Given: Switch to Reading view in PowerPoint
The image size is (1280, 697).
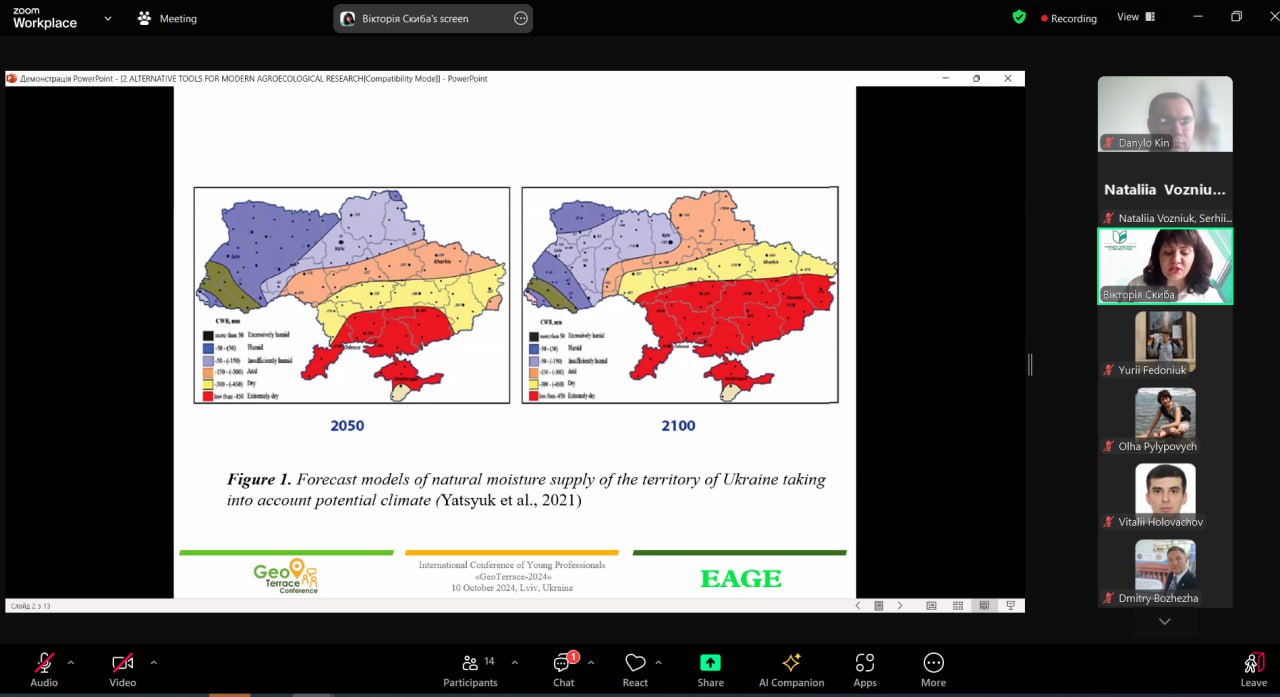Looking at the screenshot, I should tap(984, 606).
